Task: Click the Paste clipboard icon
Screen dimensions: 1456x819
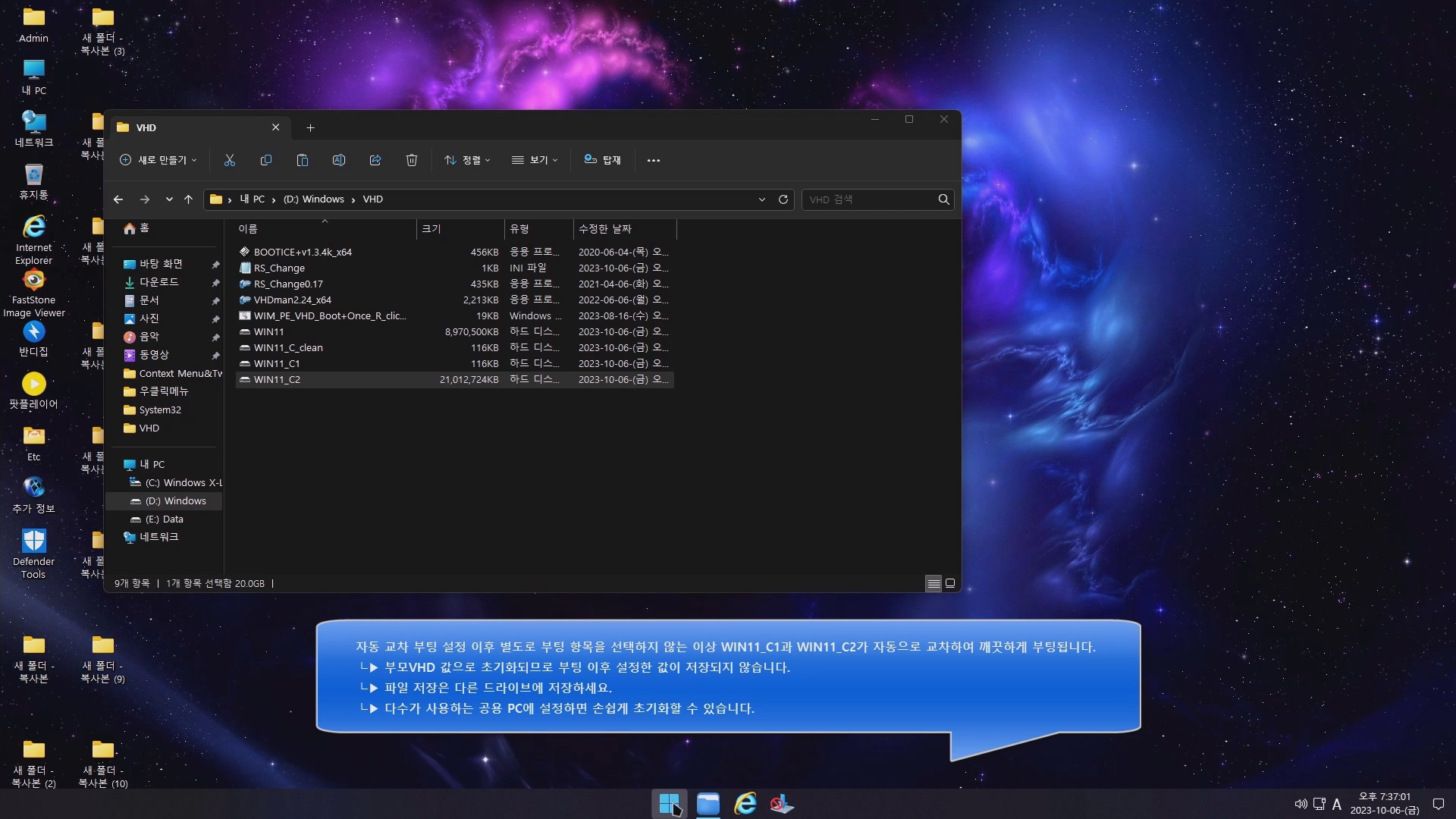Action: pos(303,160)
